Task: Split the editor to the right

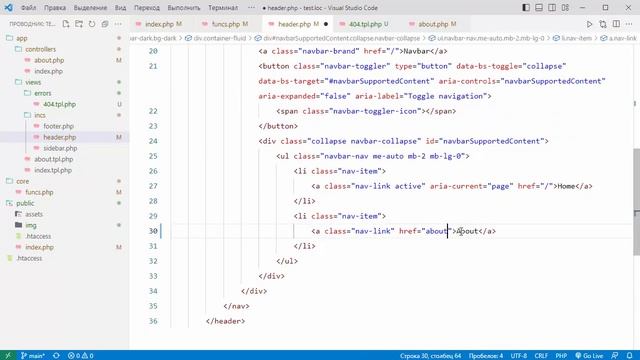Action: [x=616, y=24]
